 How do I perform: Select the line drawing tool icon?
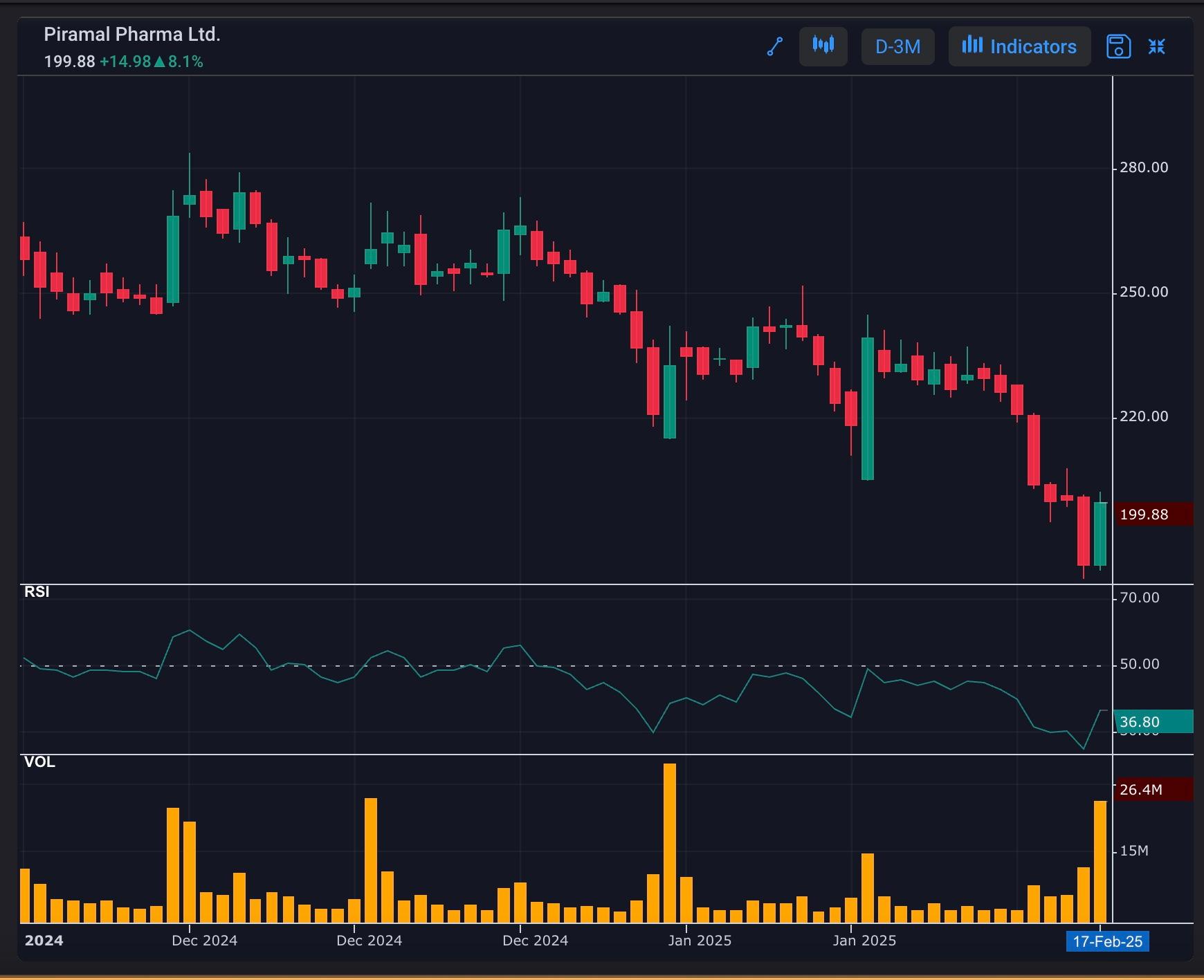point(775,46)
